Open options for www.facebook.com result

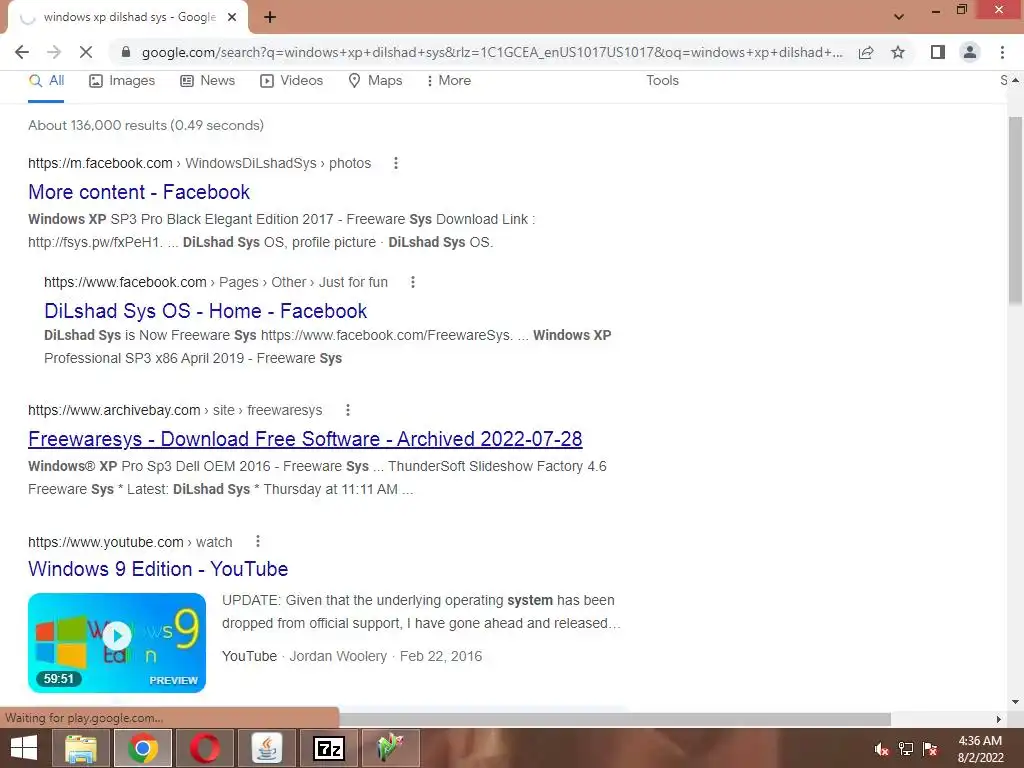[x=412, y=282]
